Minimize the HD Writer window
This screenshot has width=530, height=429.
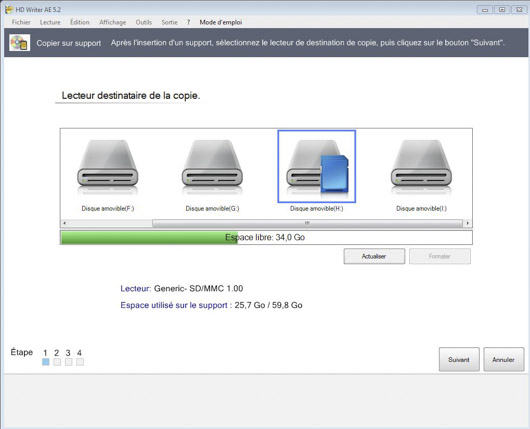(x=485, y=9)
